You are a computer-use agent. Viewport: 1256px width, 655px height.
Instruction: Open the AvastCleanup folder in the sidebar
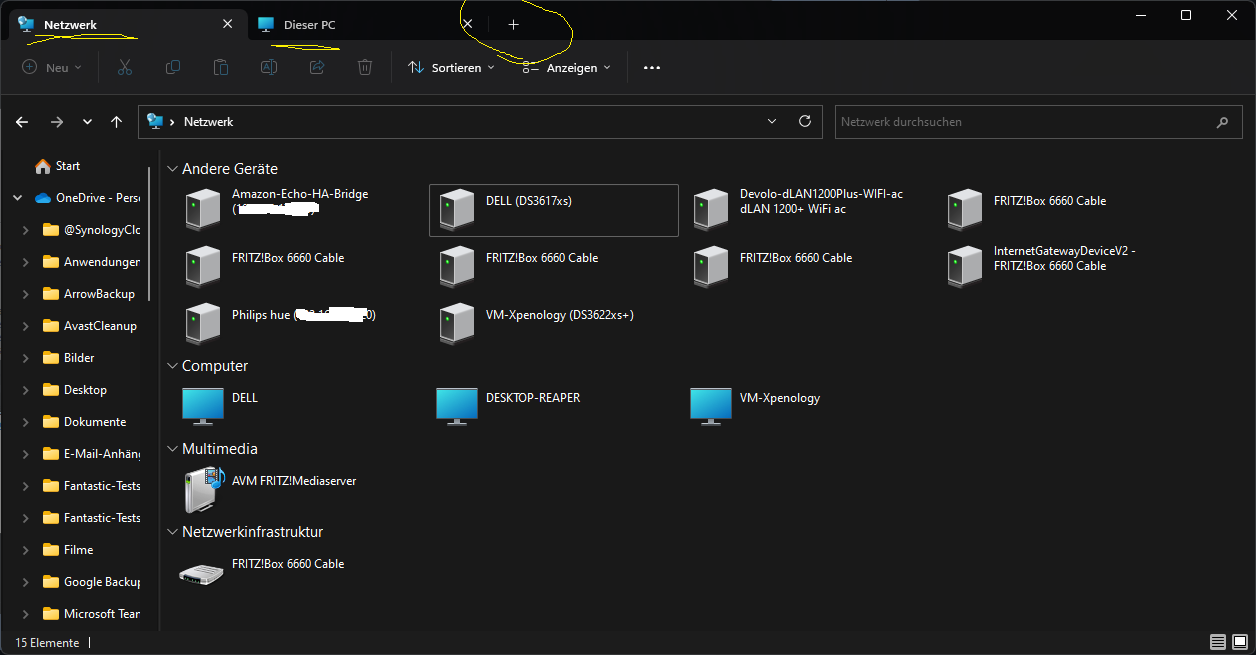(x=90, y=326)
